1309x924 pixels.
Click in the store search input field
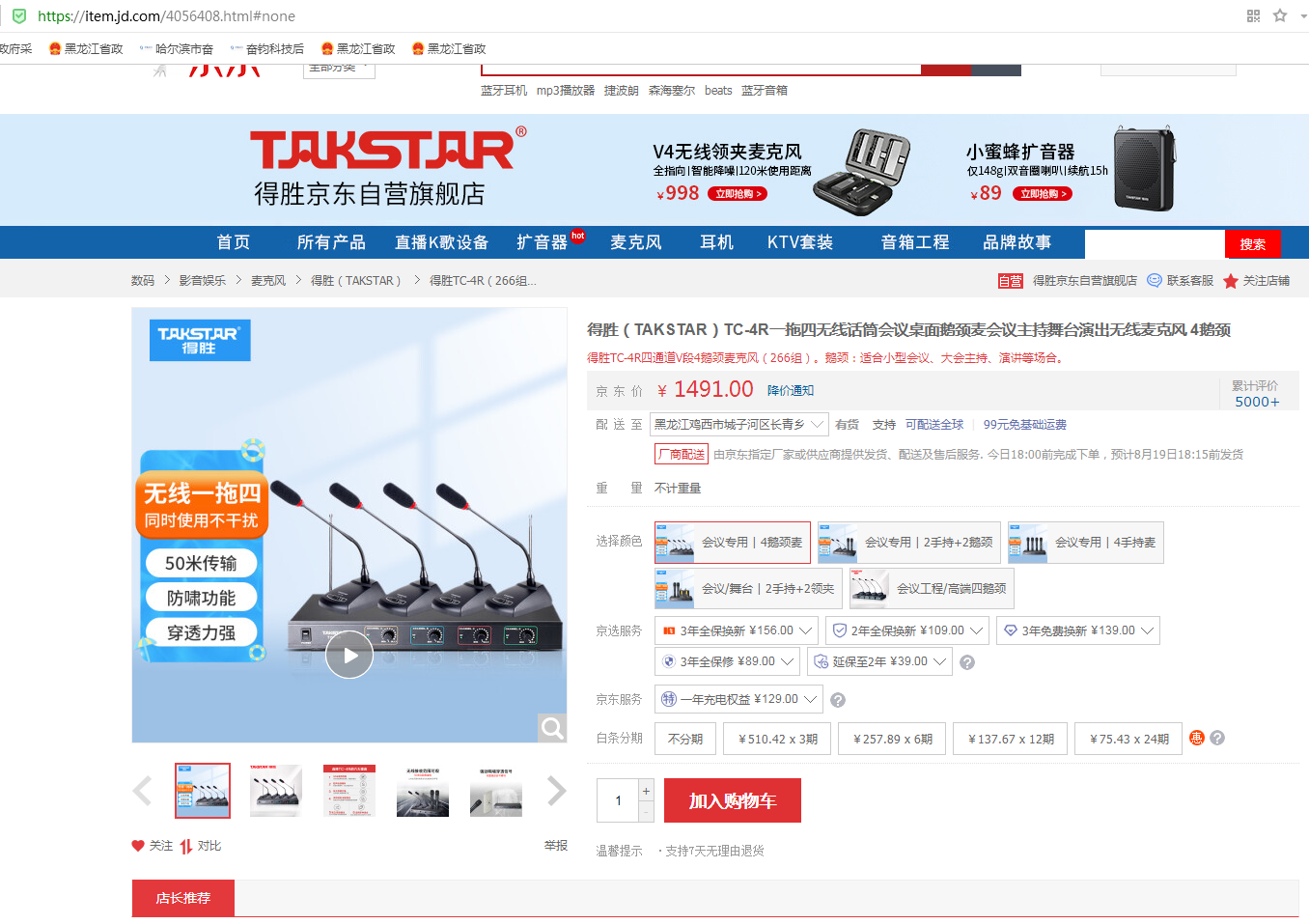(x=1155, y=244)
